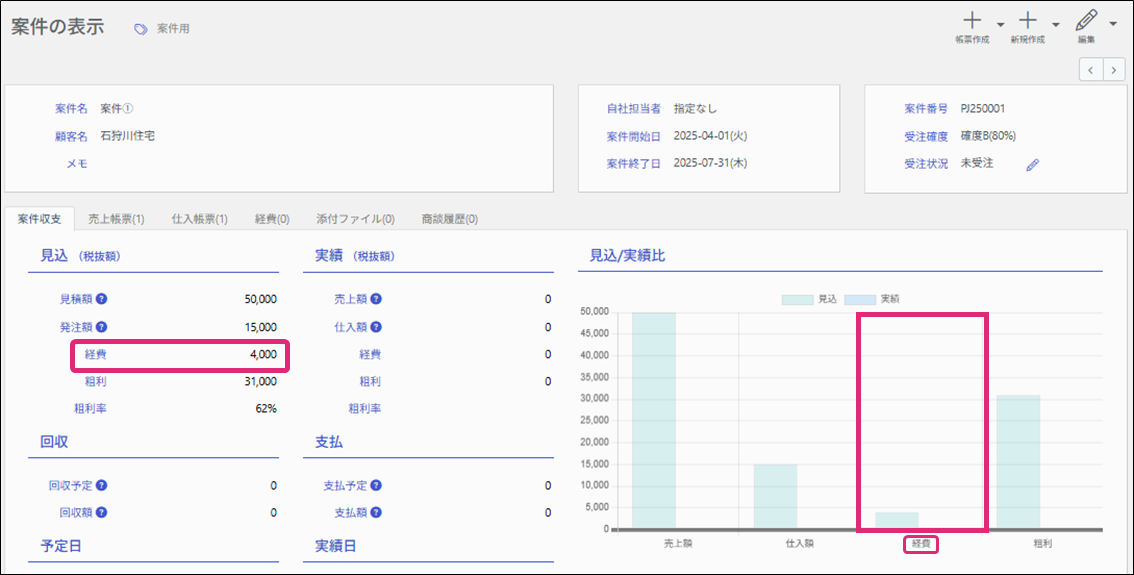Viewport: 1134px width, 575px height.
Task: Open help icon next to 売上額
Action: 376,299
